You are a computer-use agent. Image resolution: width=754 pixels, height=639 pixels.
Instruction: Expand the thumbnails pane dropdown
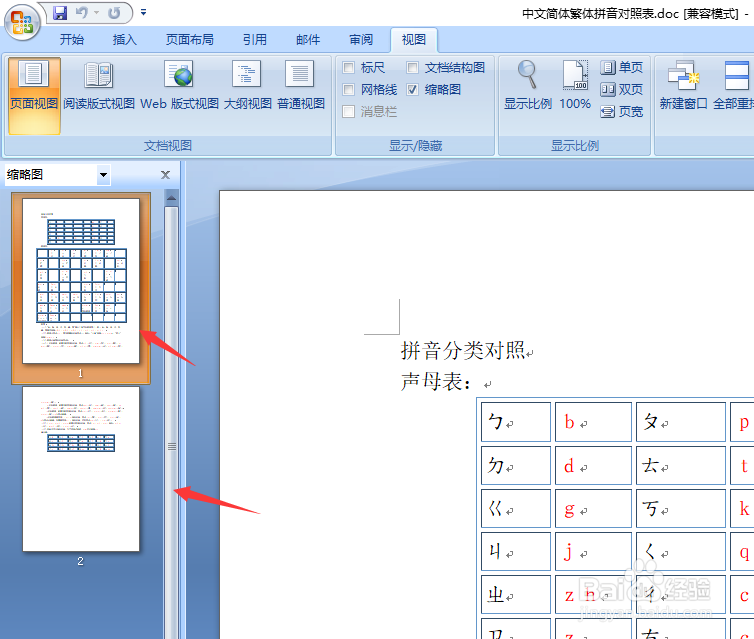coord(103,175)
